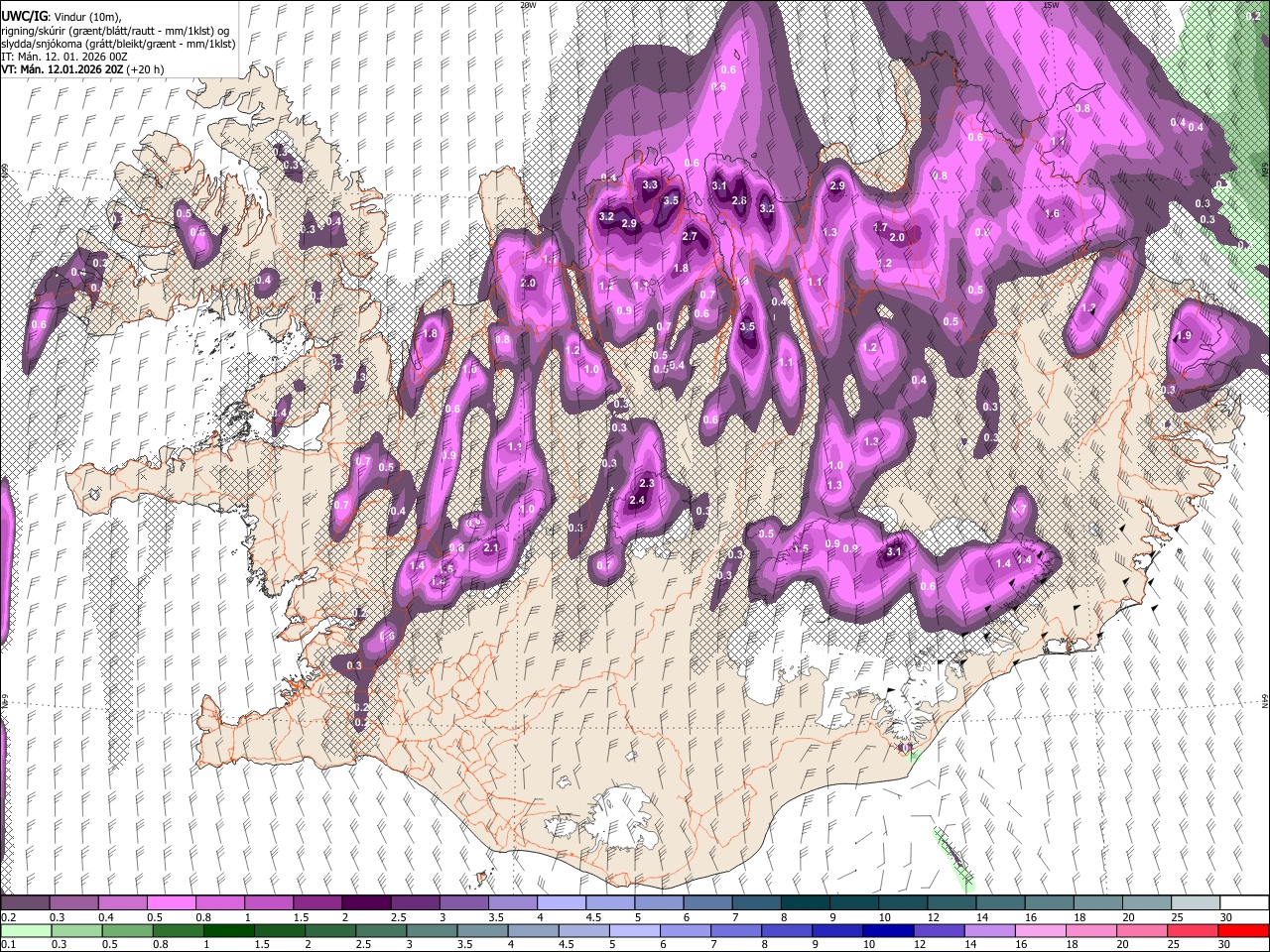Pick the upper legend swatch between 0.3 and 0.4
This screenshot has width=1270, height=952.
click(x=73, y=903)
